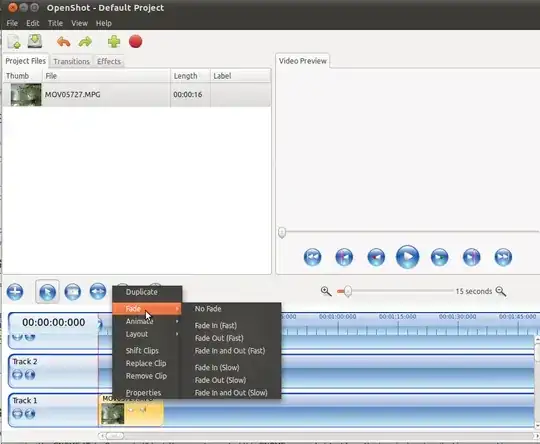Toggle Track 1 visibility eye icon
540x444 pixels.
17,413
